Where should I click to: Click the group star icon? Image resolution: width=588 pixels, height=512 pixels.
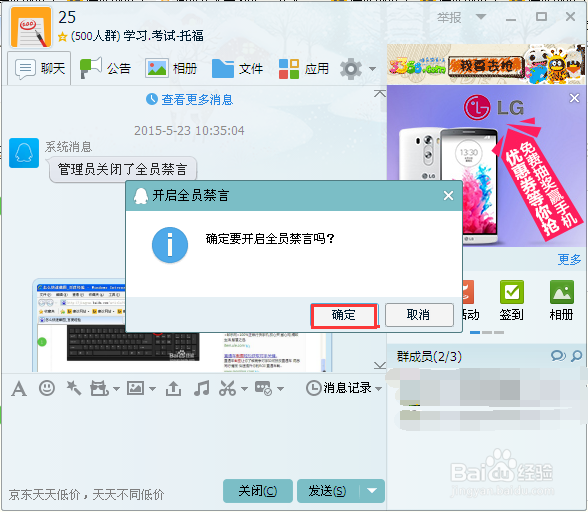(62, 37)
